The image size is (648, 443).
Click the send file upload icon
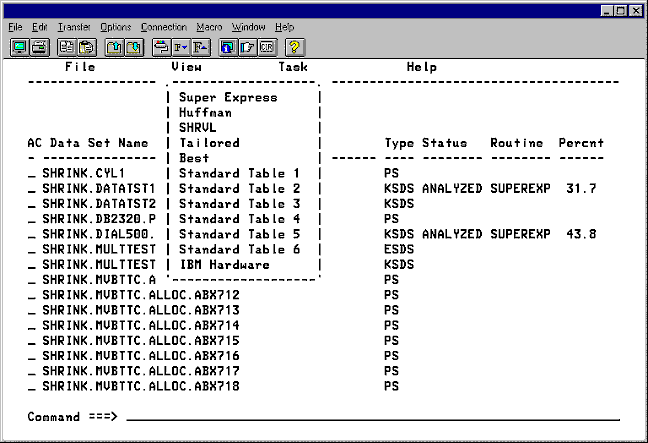coord(112,47)
